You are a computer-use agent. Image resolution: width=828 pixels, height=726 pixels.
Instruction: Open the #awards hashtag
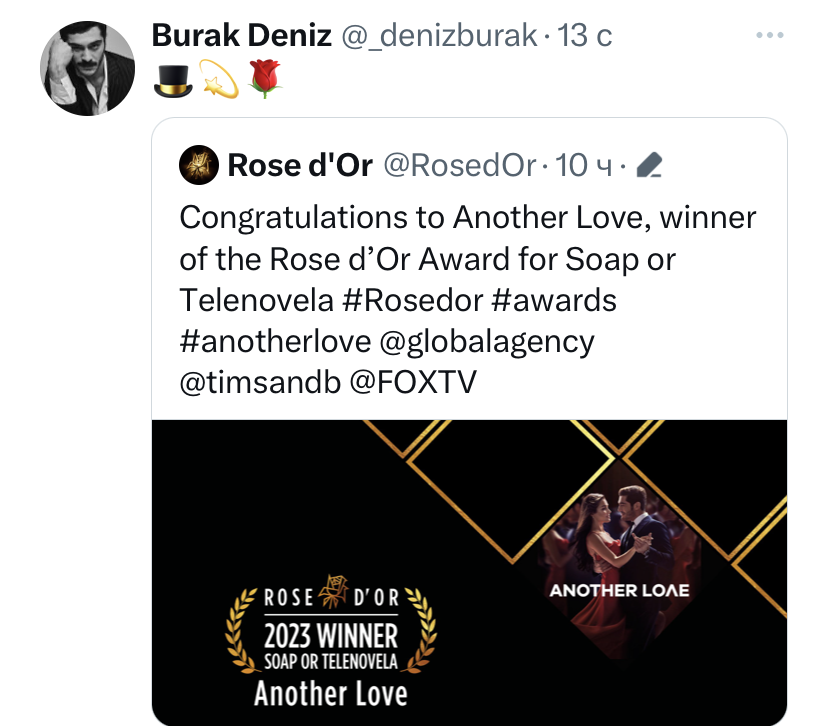point(551,300)
